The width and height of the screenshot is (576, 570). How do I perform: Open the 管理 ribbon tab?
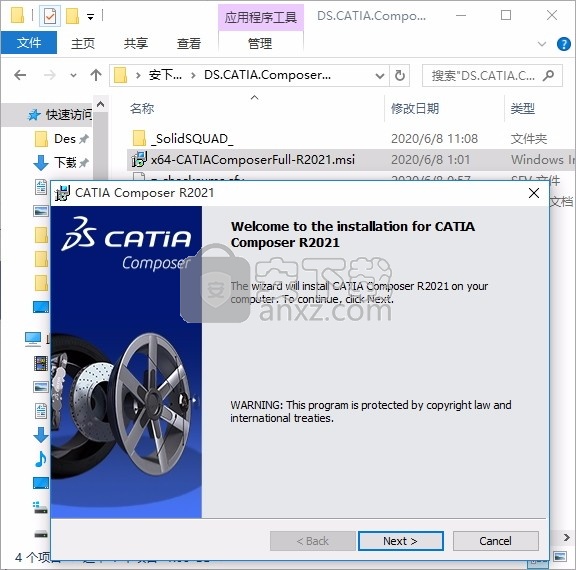(260, 43)
